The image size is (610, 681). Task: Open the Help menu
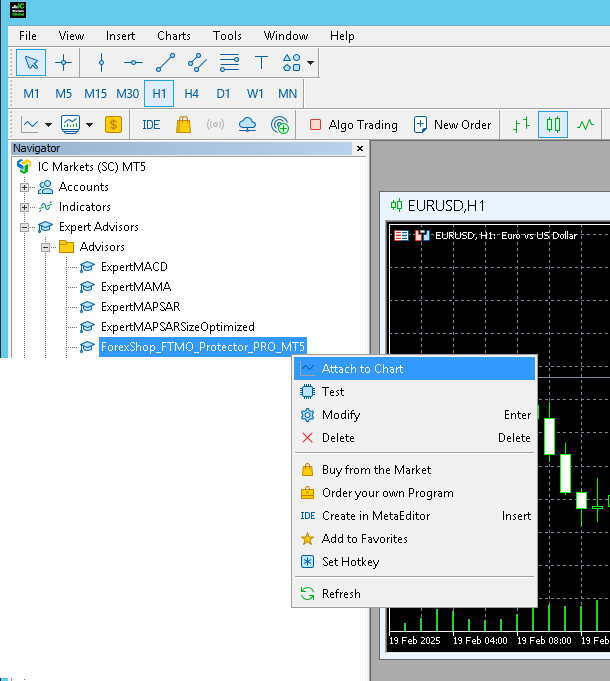point(342,36)
